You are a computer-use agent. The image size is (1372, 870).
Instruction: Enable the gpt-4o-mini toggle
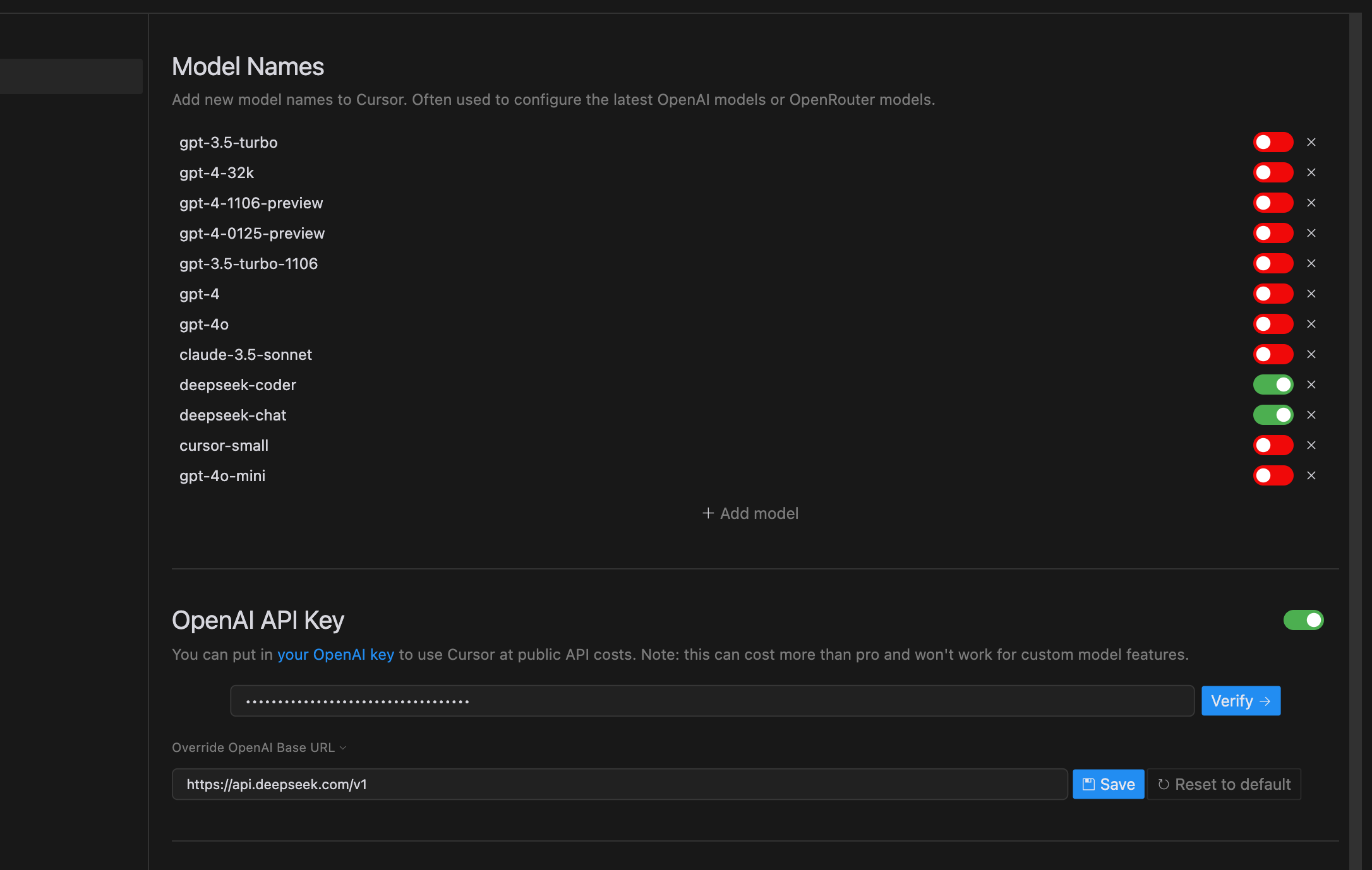tap(1273, 475)
